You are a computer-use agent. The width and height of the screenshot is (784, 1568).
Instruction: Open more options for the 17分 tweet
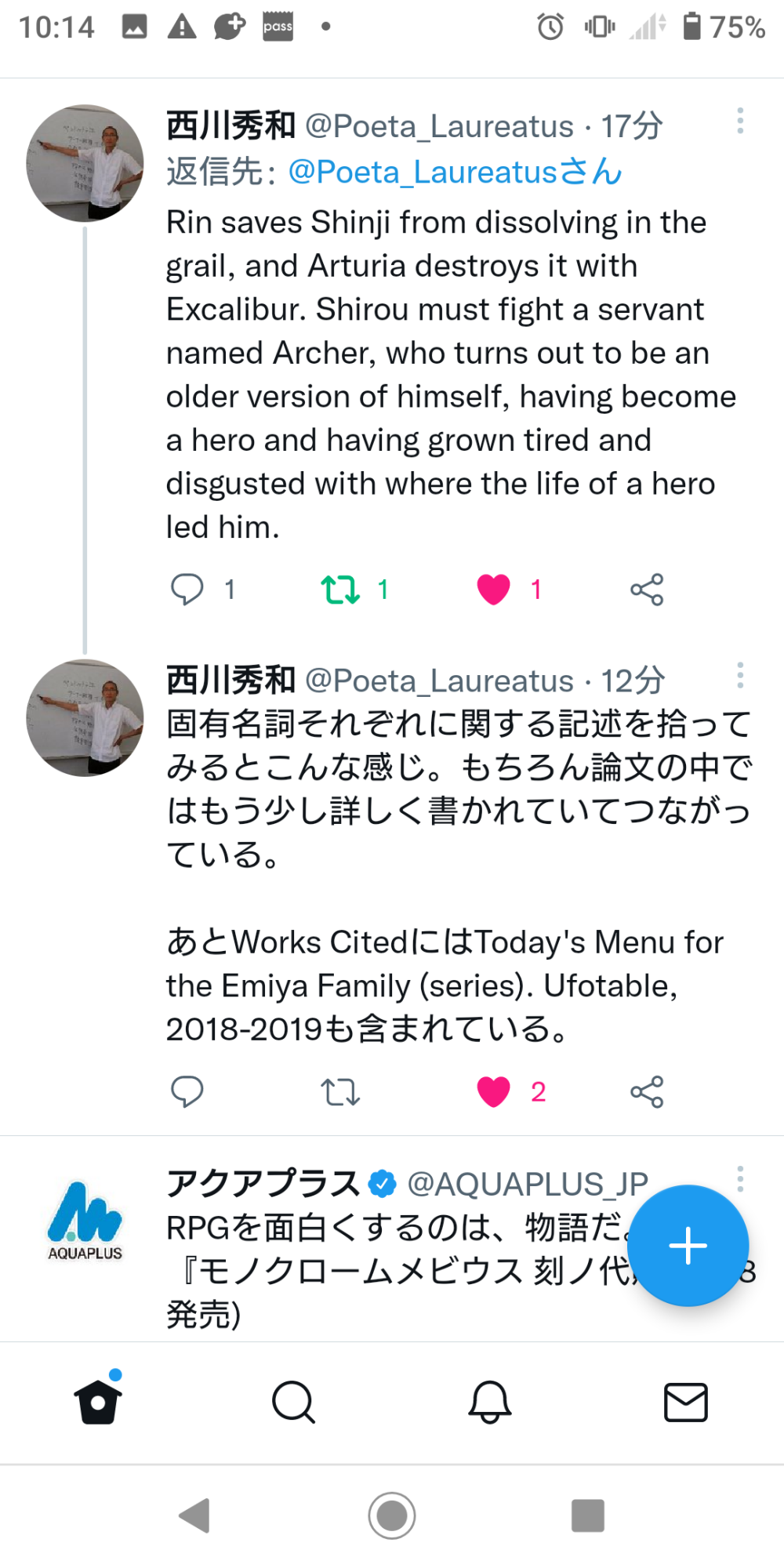[739, 122]
